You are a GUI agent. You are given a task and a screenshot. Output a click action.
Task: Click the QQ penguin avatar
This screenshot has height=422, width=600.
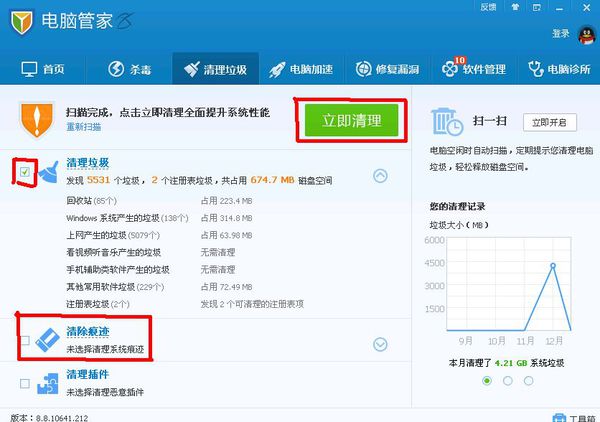587,35
